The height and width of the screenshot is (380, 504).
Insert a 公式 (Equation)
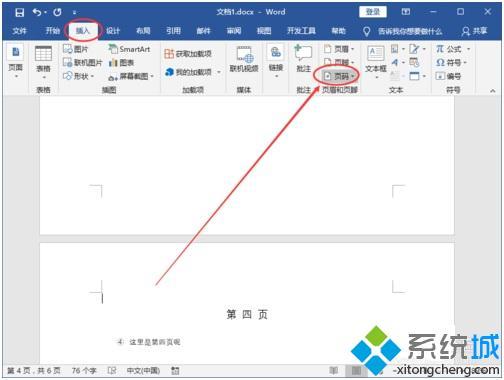tap(448, 49)
